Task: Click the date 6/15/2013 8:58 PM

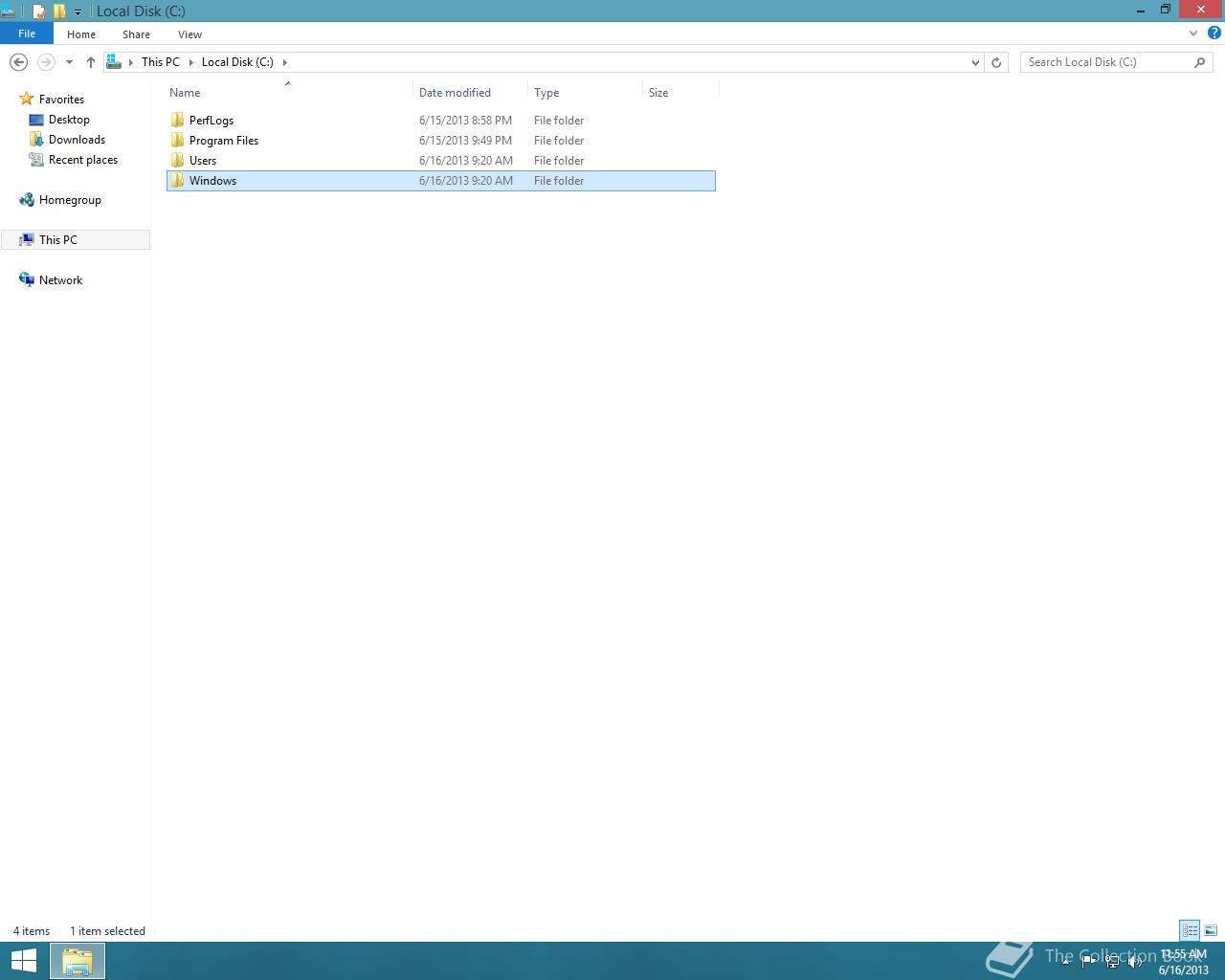Action: click(x=465, y=121)
